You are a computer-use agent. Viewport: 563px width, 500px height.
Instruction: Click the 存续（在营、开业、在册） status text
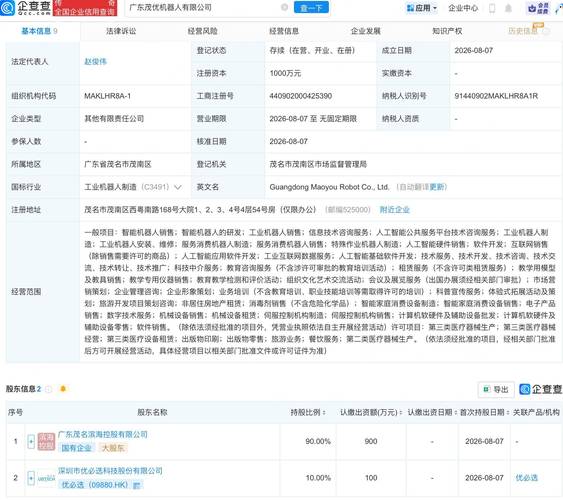[312, 51]
